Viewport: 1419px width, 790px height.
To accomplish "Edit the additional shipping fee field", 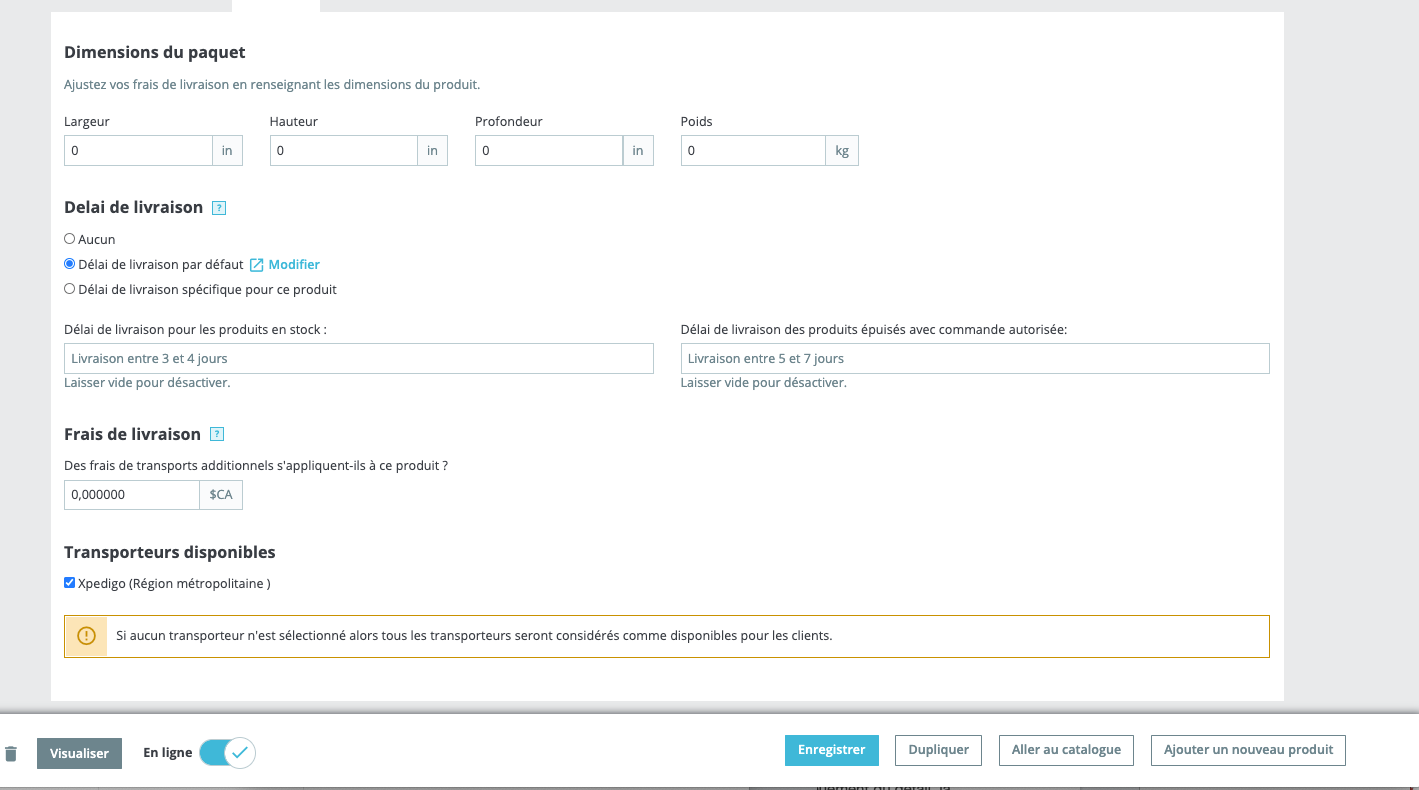I will 132,495.
